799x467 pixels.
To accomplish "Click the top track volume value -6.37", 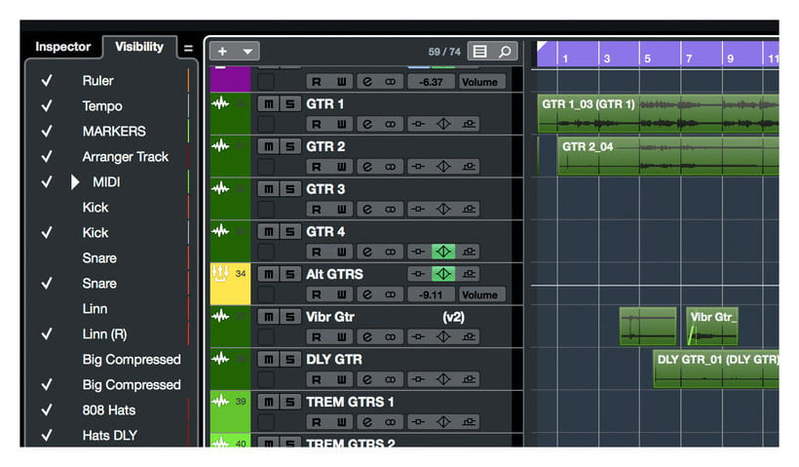I will (x=431, y=82).
